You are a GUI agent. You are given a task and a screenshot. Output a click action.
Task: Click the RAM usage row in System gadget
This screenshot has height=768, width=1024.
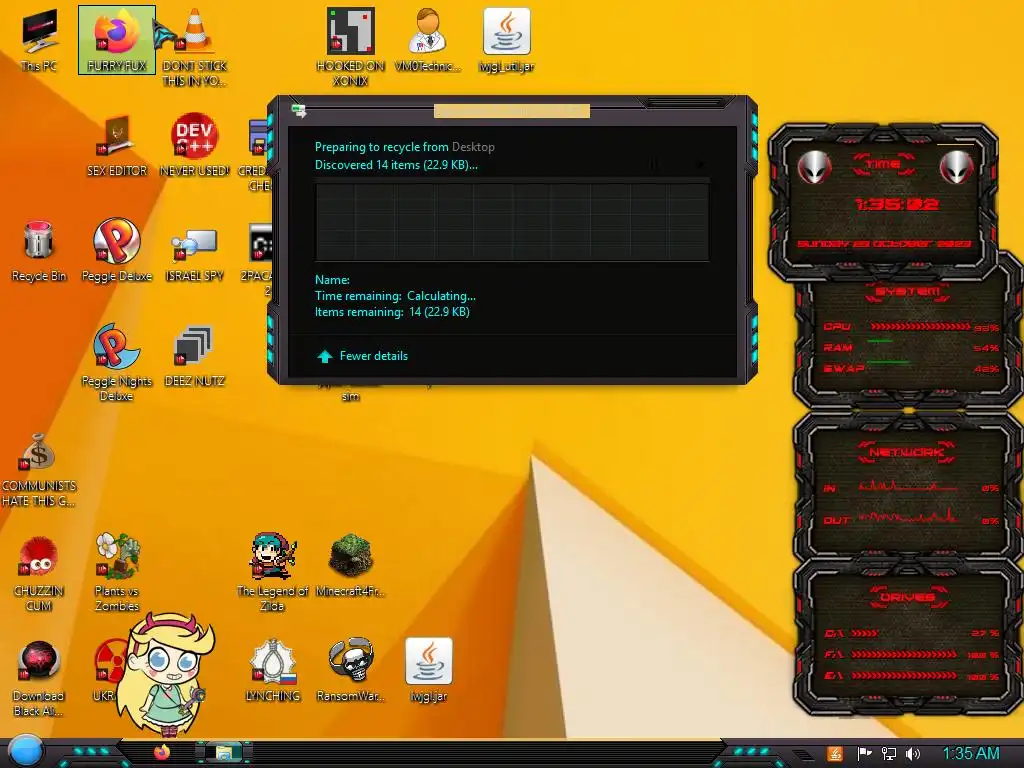click(911, 347)
